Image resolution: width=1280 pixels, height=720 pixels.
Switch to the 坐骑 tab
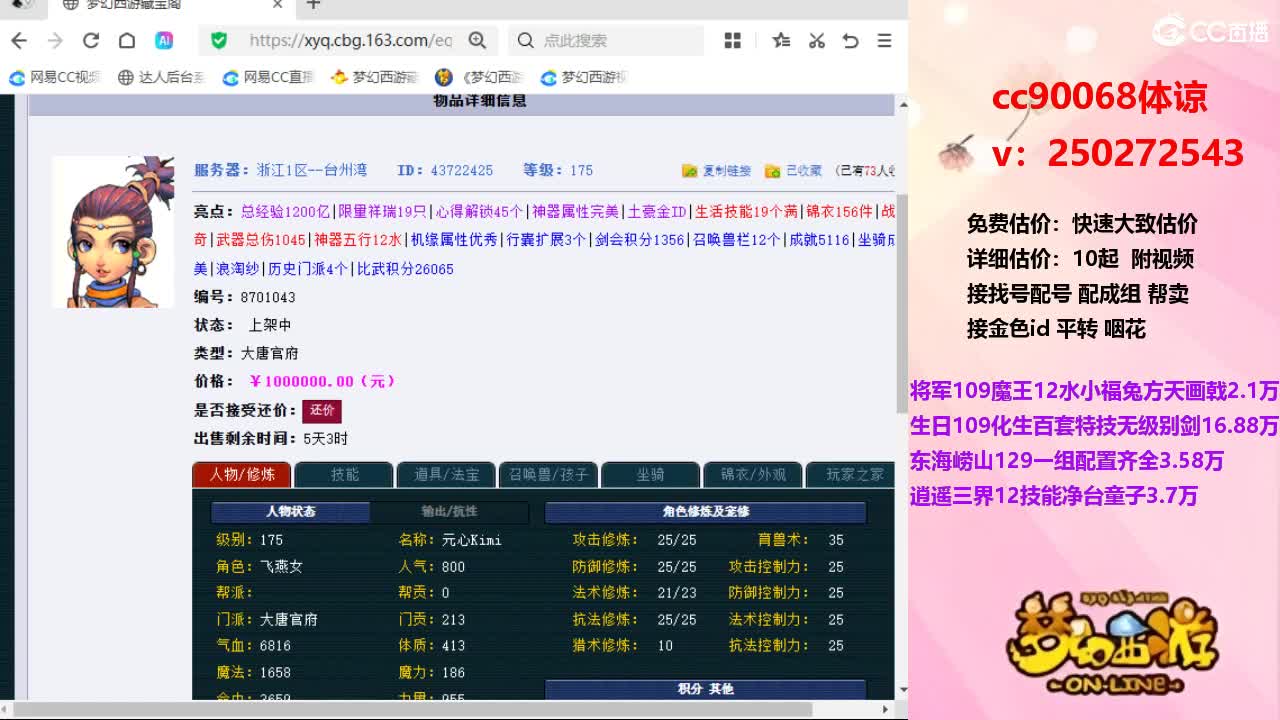pyautogui.click(x=650, y=474)
